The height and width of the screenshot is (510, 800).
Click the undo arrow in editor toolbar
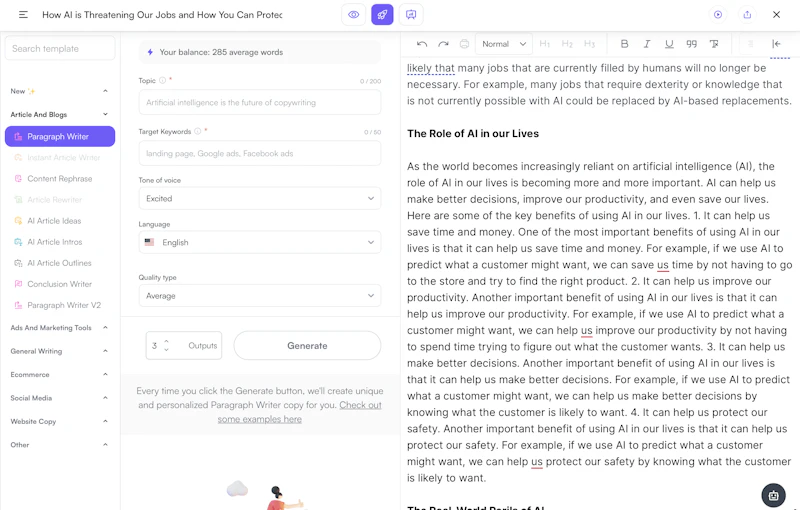tap(422, 44)
